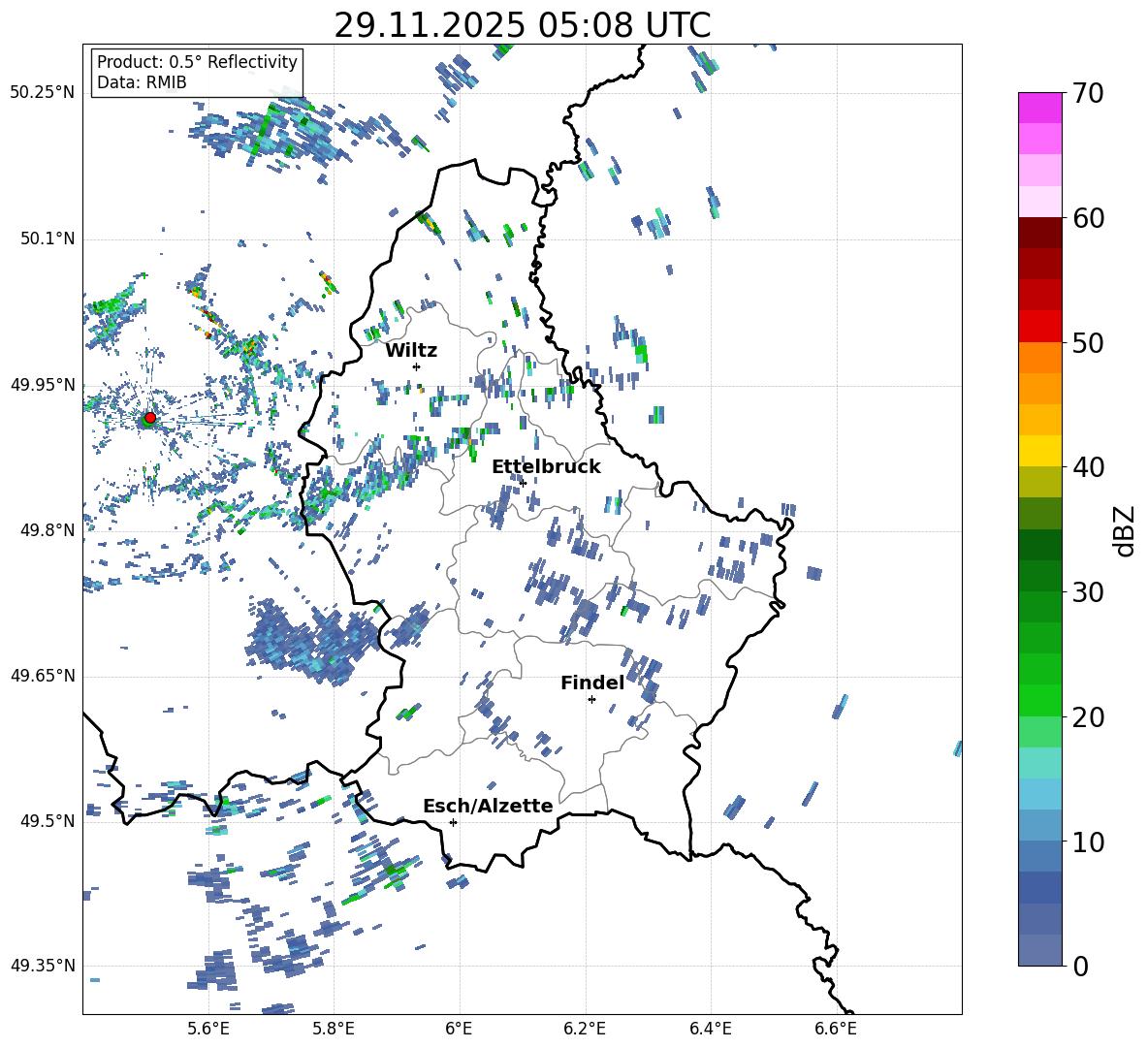
Task: Click the Findel station cross marker
Action: (x=591, y=699)
